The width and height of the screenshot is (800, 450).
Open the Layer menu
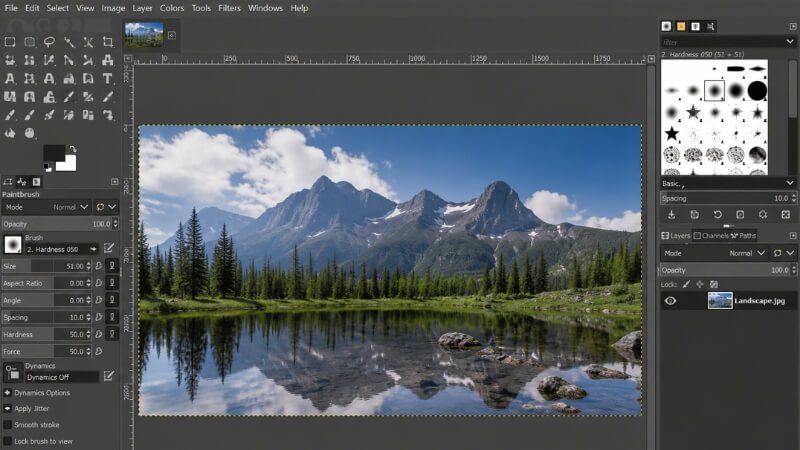(142, 8)
